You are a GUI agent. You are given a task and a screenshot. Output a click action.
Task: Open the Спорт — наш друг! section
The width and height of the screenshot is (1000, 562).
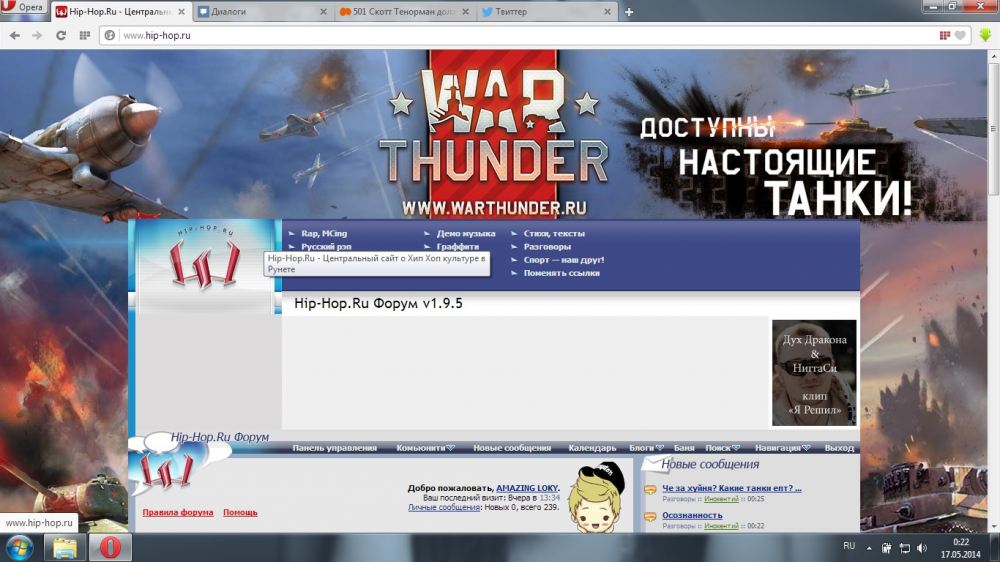click(x=564, y=260)
